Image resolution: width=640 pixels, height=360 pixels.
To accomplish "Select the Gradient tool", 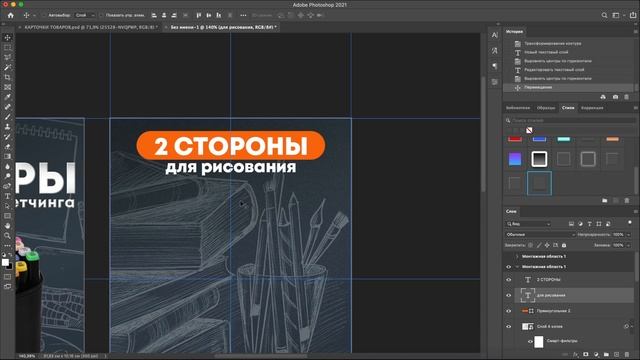I will point(7,156).
